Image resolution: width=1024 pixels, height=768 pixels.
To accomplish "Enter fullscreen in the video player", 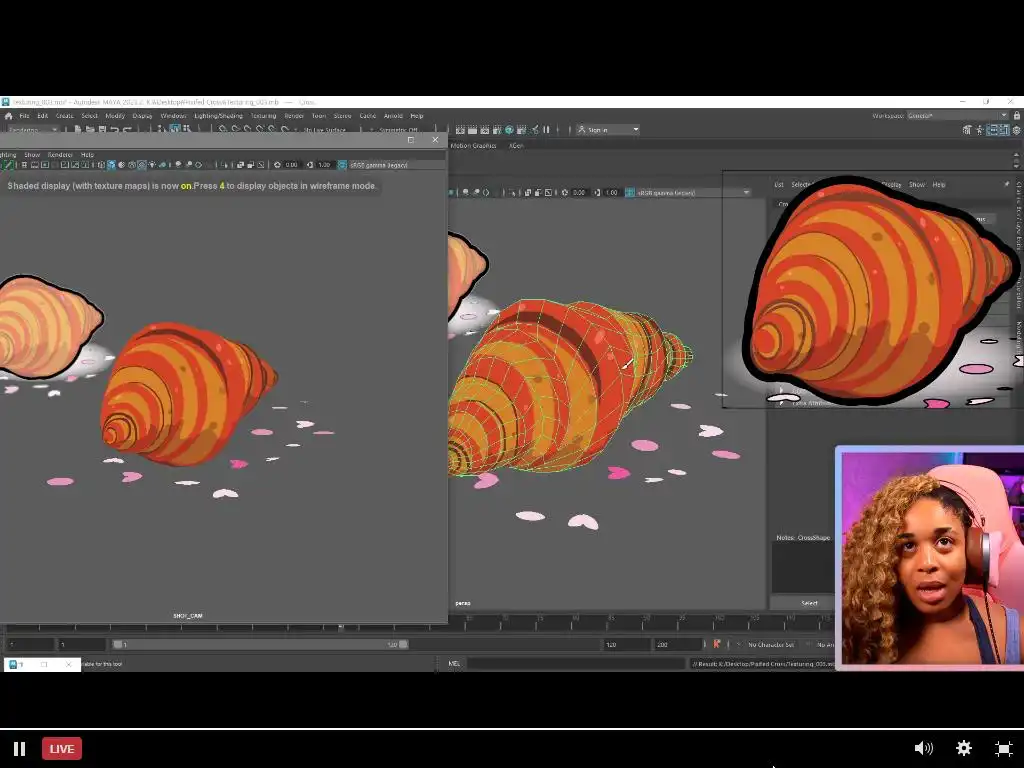I will click(x=1004, y=748).
